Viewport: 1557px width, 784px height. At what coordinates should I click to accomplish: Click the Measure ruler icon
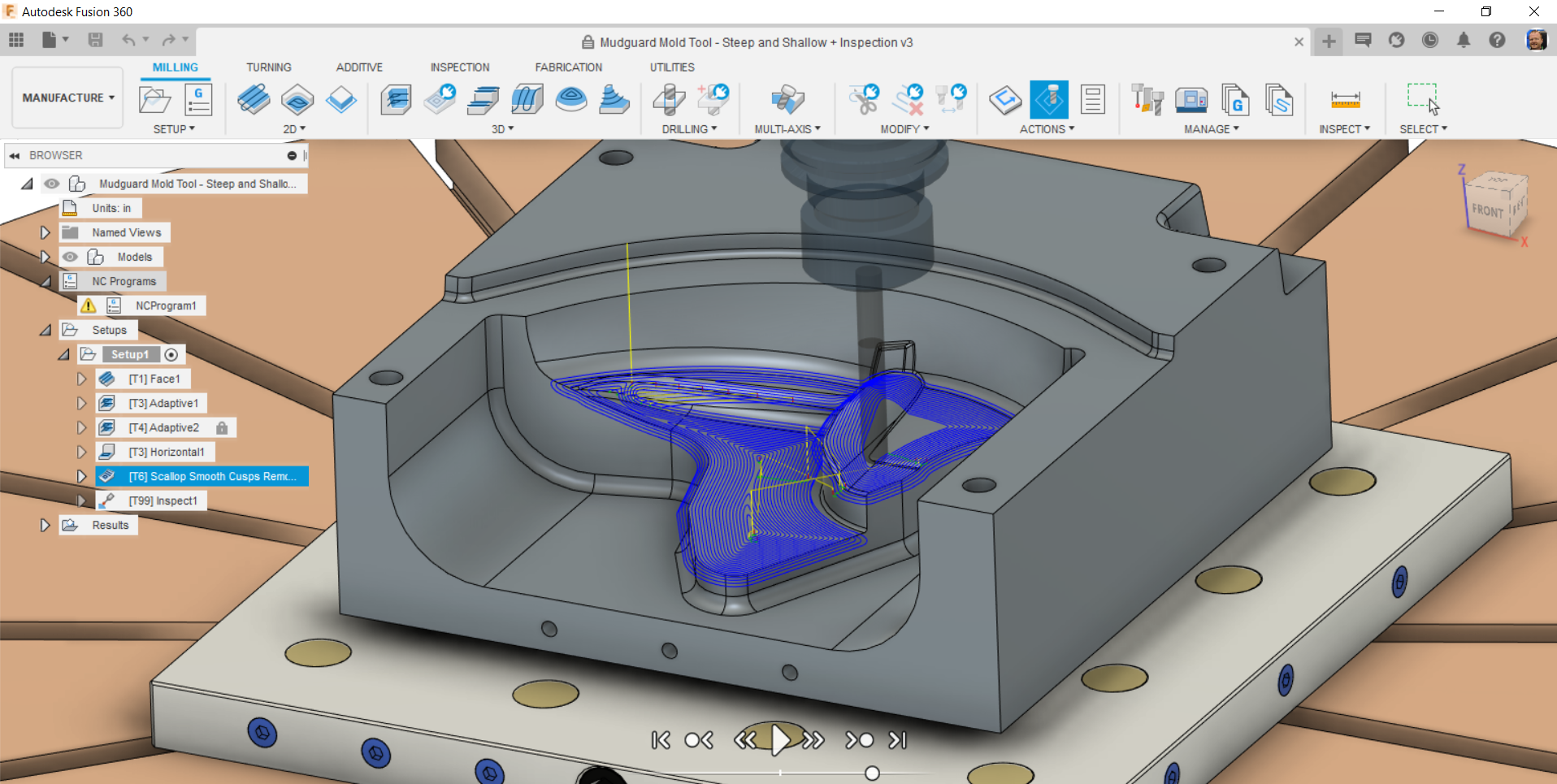pyautogui.click(x=1345, y=101)
